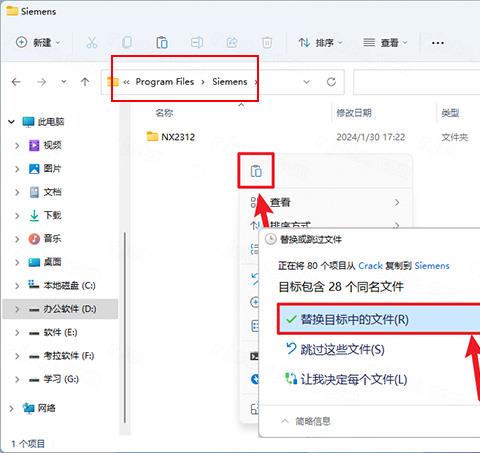Open recent locations dropdown chevron
Image resolution: width=480 pixels, height=453 pixels.
[64, 82]
